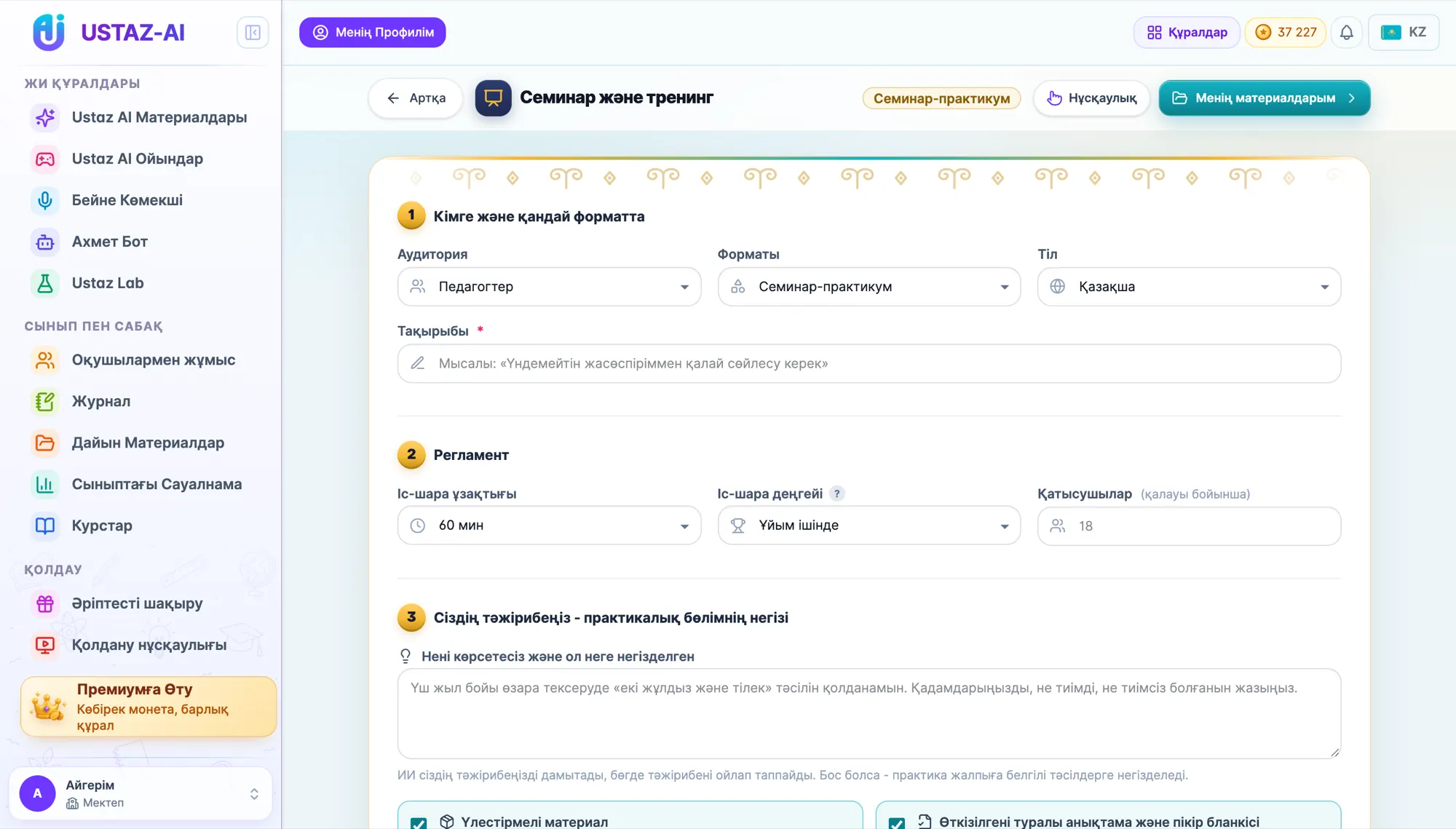This screenshot has height=829, width=1456.
Task: Click the Дайын Материалдар folder icon
Action: coord(45,443)
